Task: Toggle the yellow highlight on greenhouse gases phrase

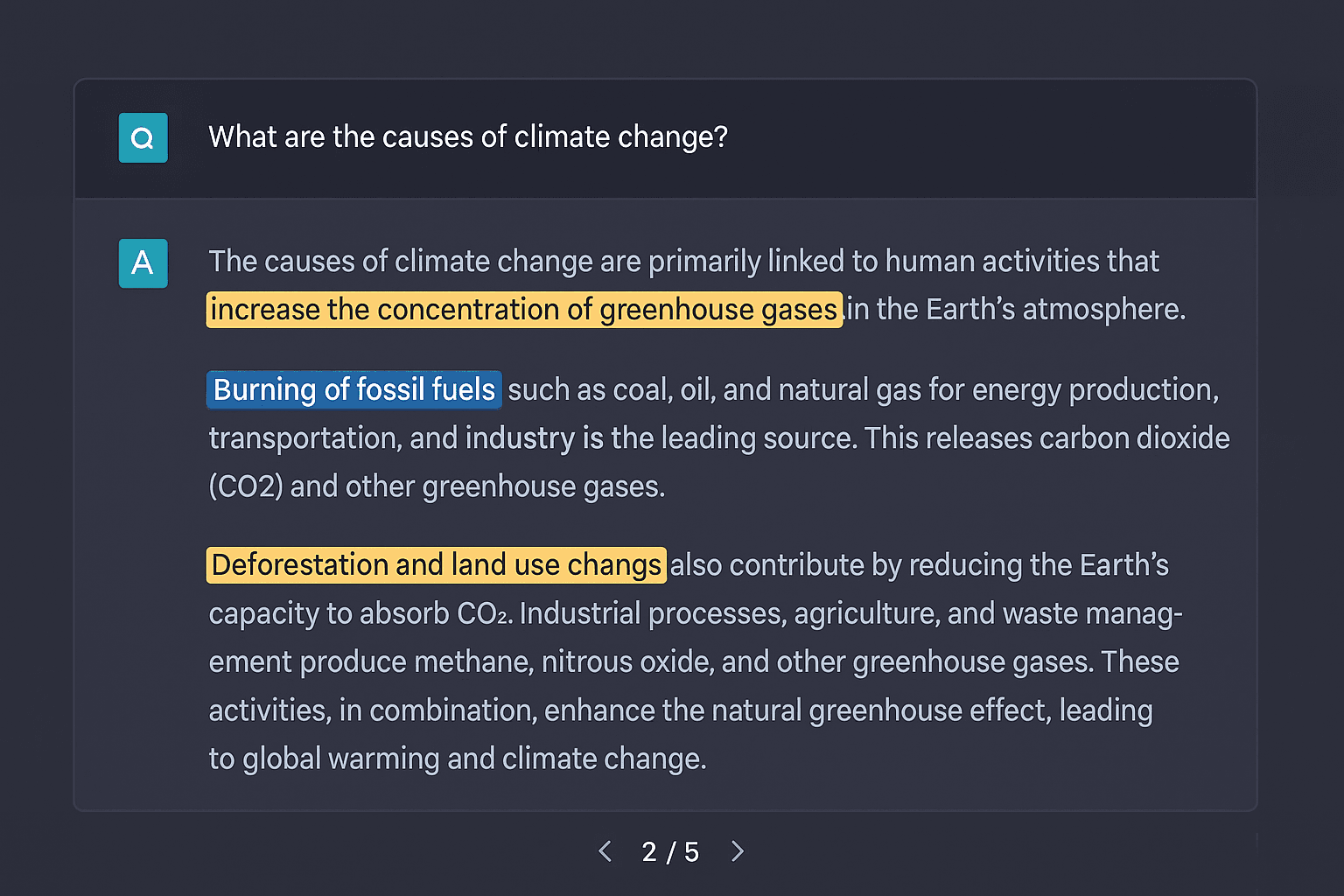Action: (x=523, y=309)
